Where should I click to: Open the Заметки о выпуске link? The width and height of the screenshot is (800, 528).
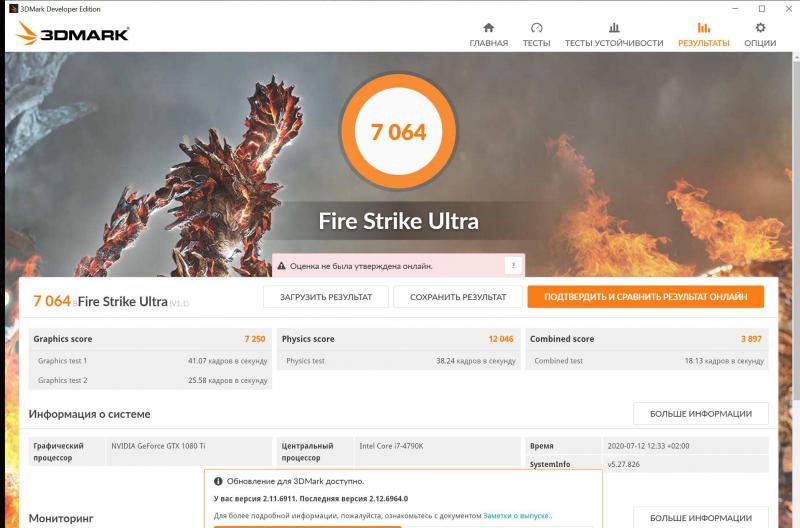[517, 515]
